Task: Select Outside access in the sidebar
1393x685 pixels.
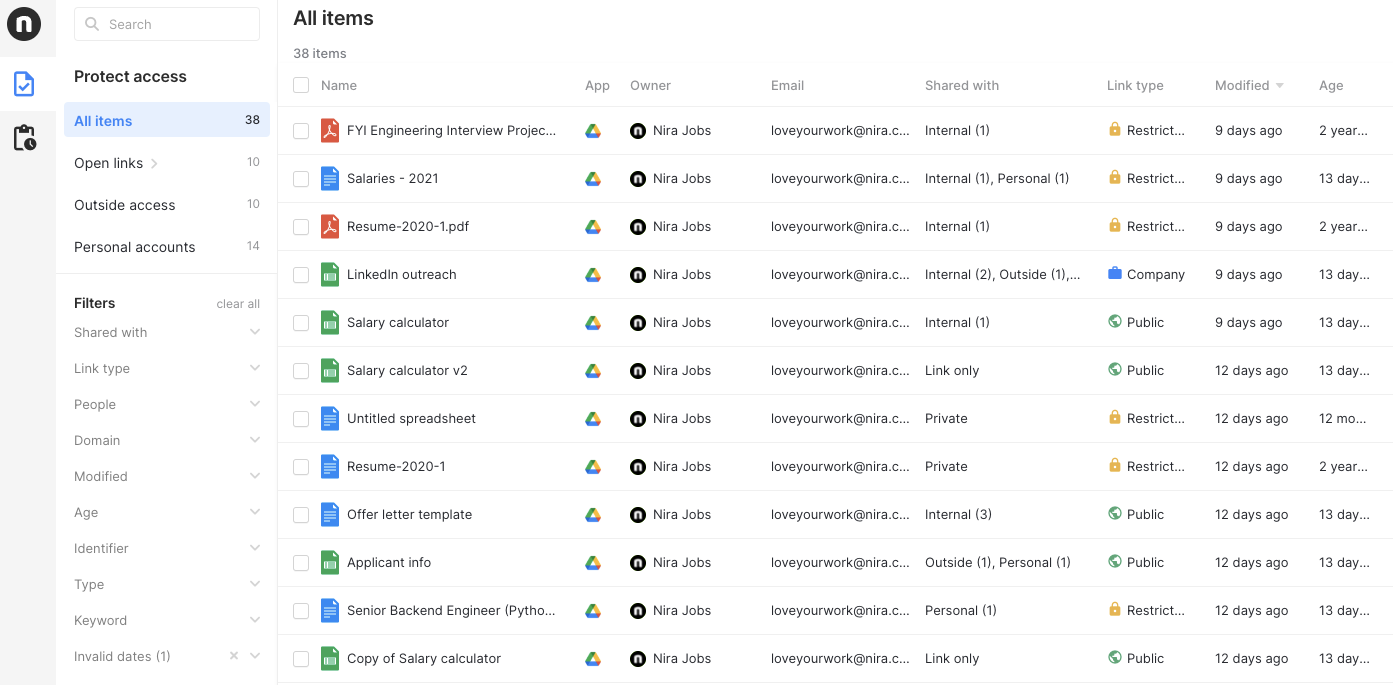Action: (x=125, y=205)
